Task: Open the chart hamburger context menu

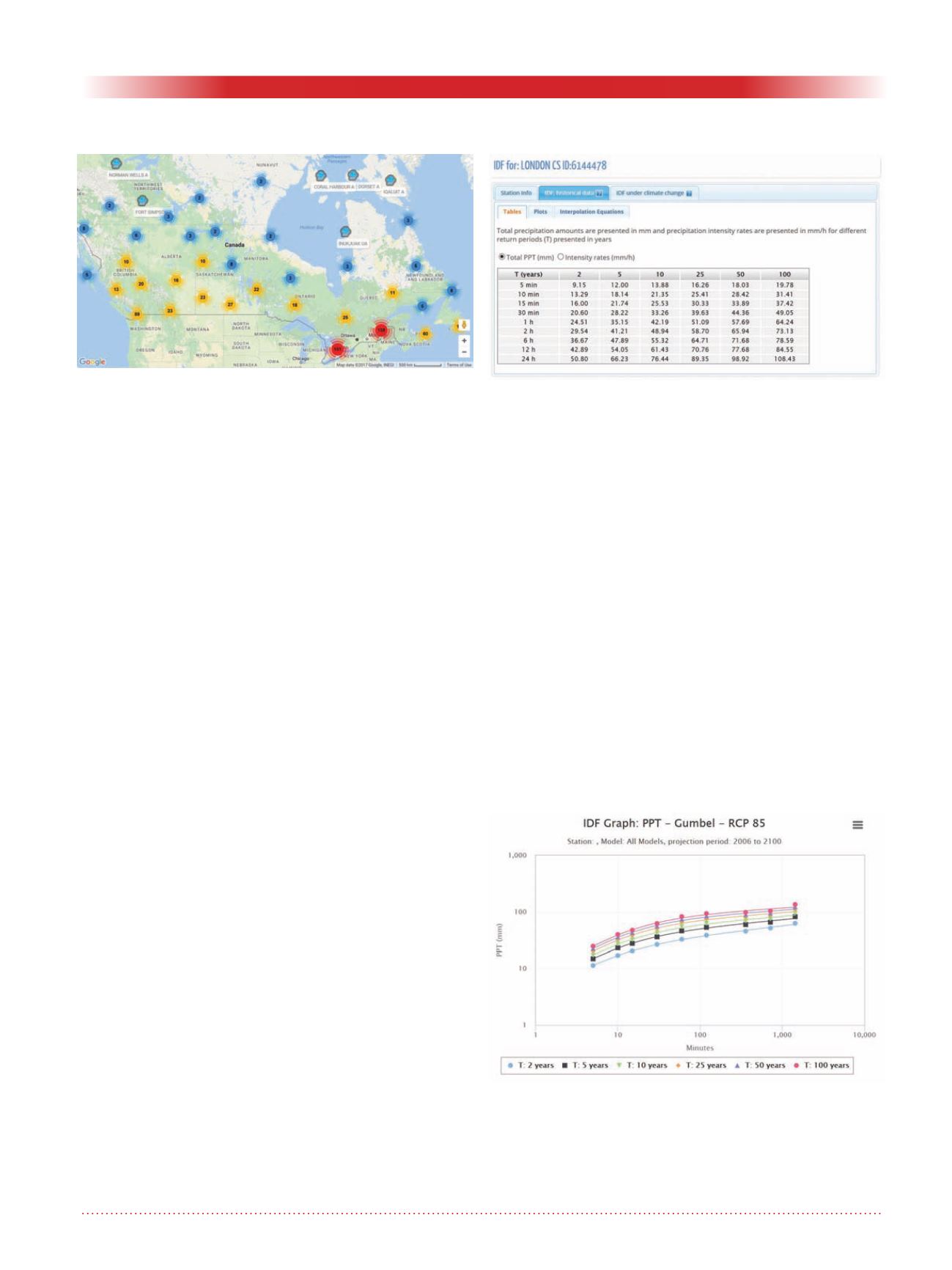Action: (857, 825)
